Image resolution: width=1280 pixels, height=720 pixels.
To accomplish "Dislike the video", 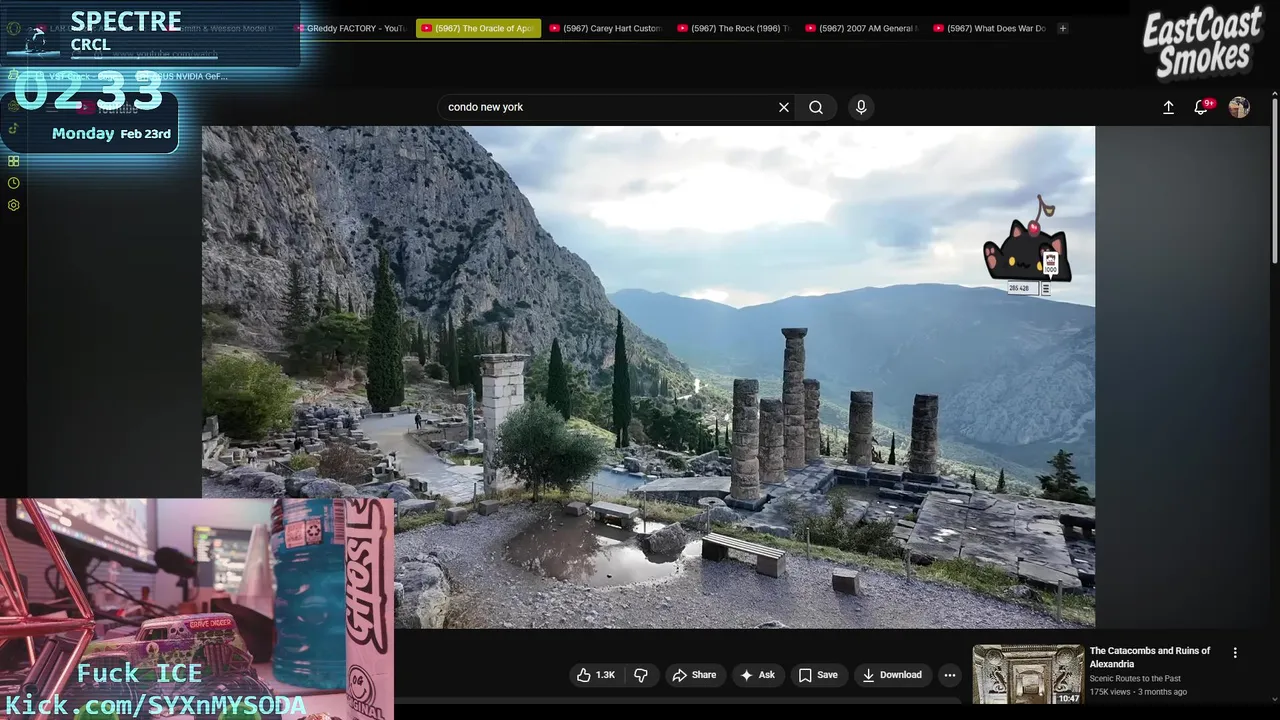I will pyautogui.click(x=641, y=675).
